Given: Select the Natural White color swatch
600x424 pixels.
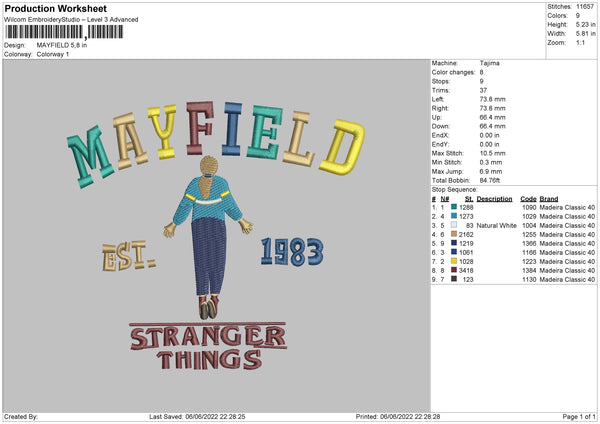Looking at the screenshot, I should [x=454, y=225].
